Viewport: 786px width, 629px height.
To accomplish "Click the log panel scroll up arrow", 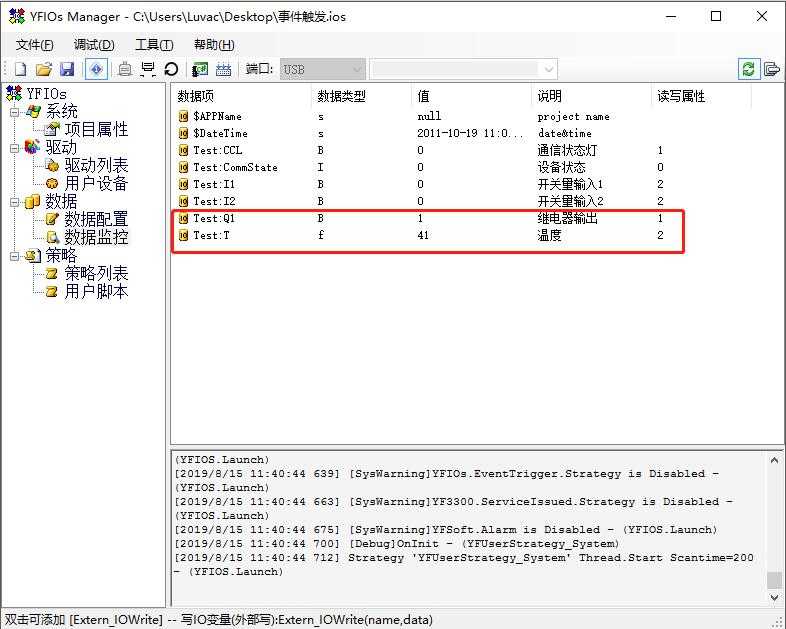I will pos(774,460).
